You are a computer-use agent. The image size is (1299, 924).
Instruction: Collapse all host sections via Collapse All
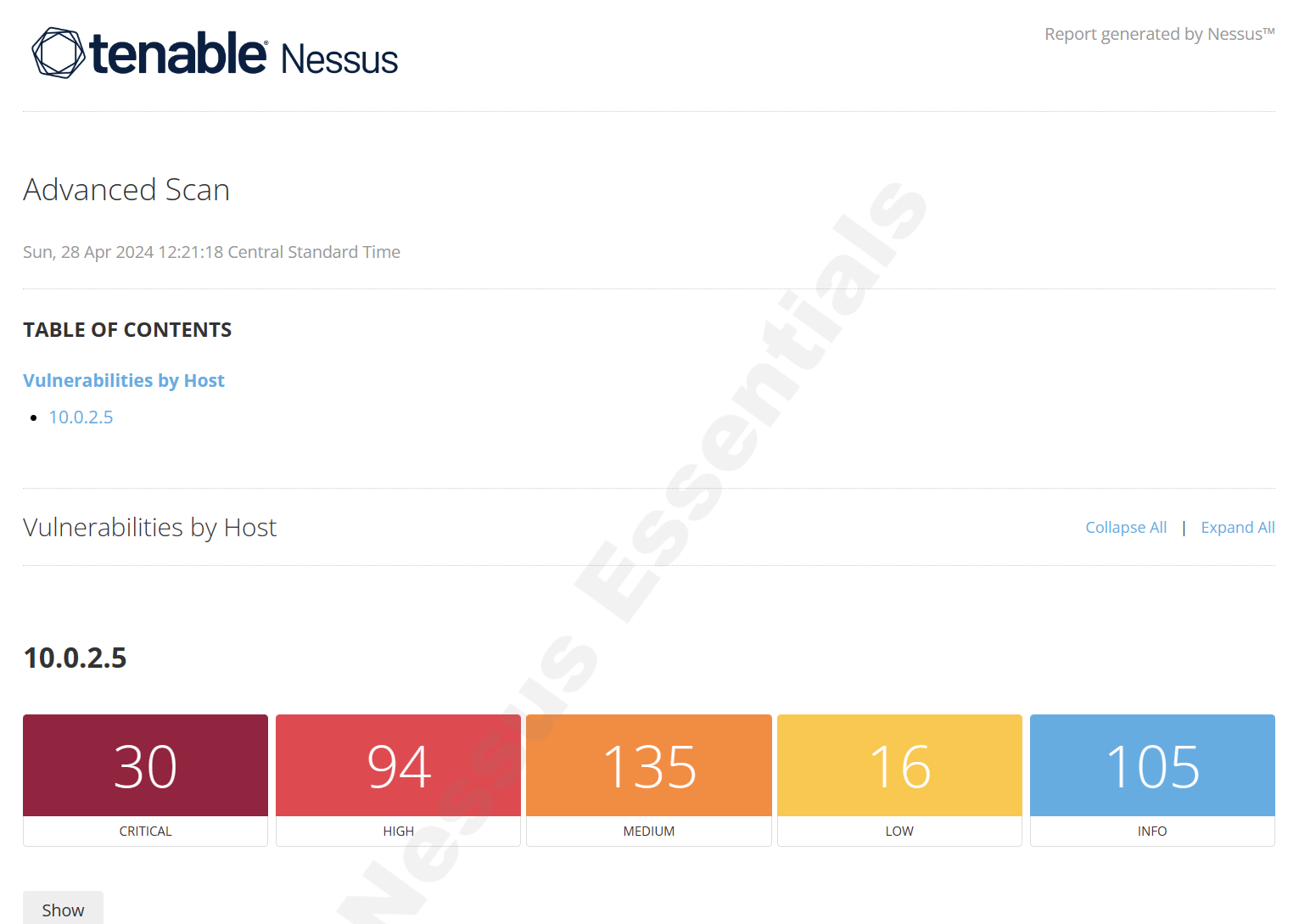coord(1126,527)
